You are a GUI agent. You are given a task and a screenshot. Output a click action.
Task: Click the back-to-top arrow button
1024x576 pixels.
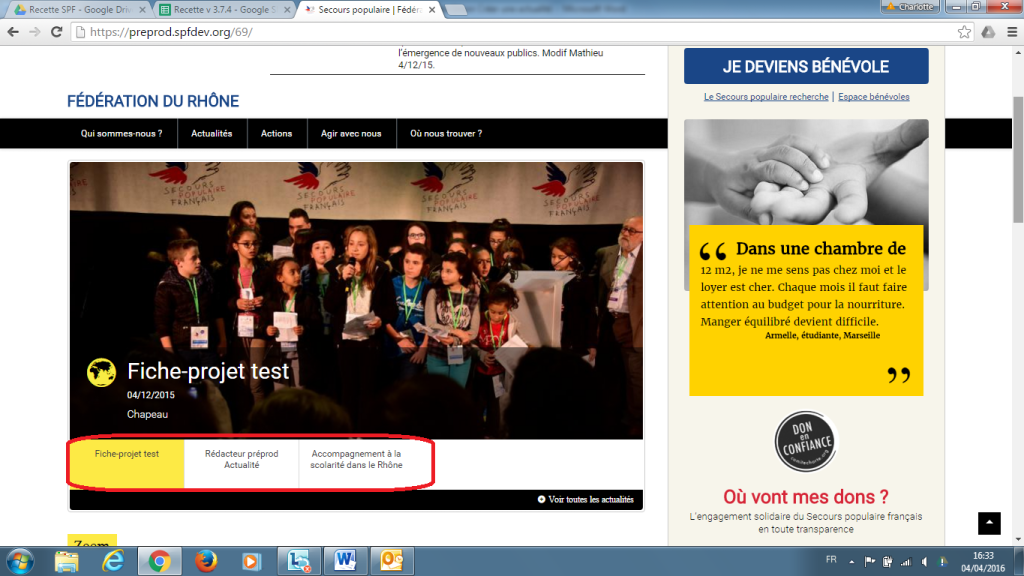pyautogui.click(x=989, y=523)
